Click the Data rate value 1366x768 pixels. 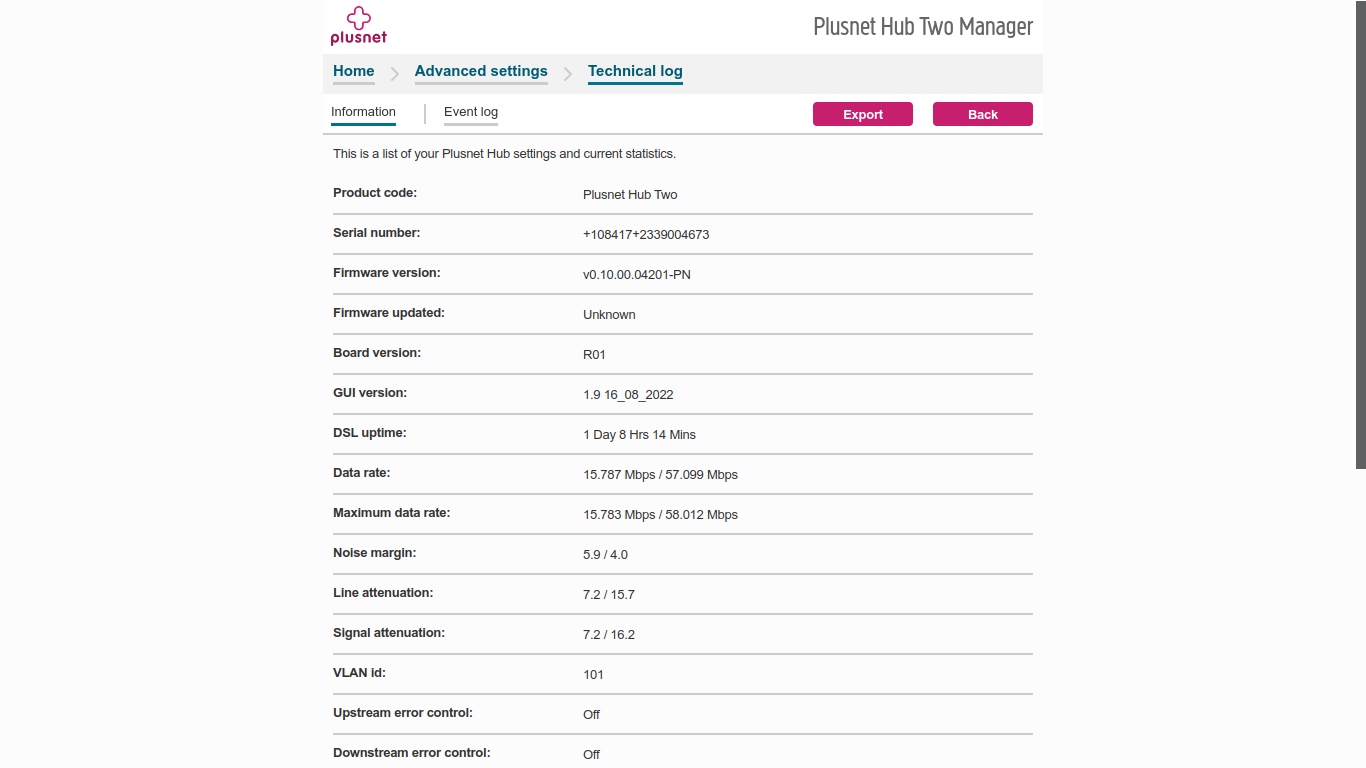661,474
